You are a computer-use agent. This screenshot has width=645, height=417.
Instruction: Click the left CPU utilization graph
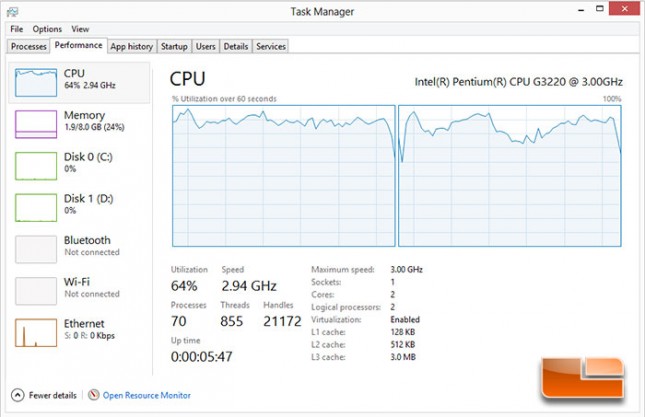284,176
